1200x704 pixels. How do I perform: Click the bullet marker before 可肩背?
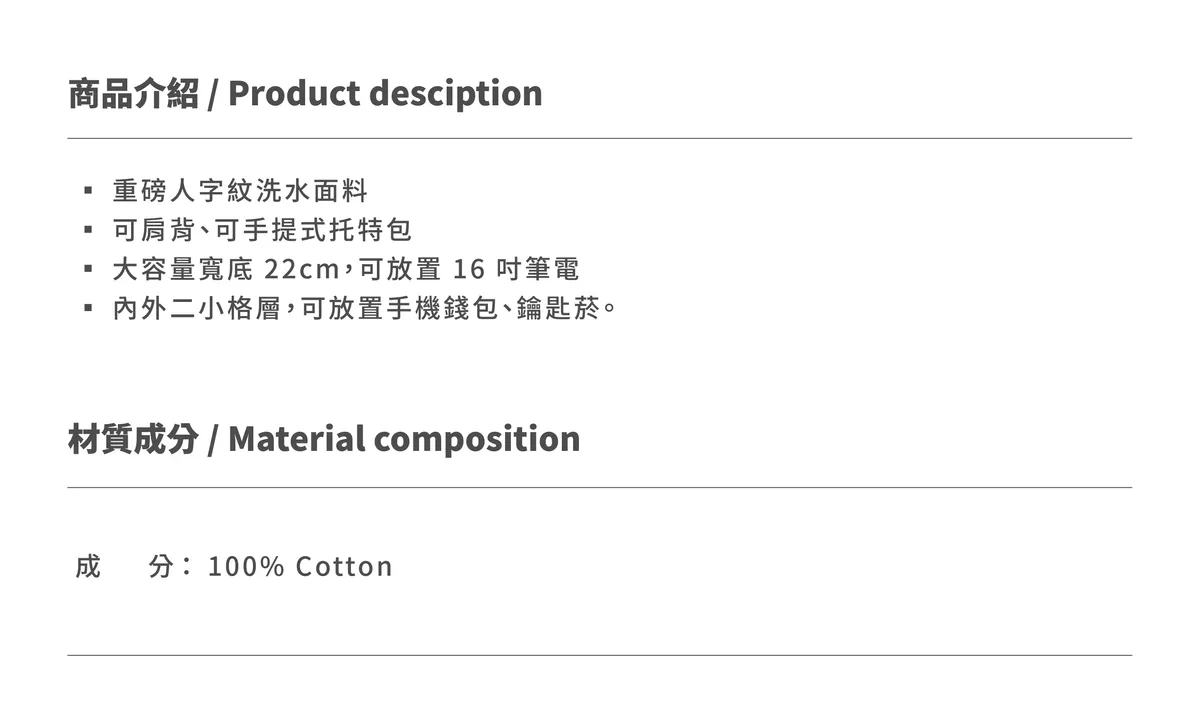click(88, 230)
